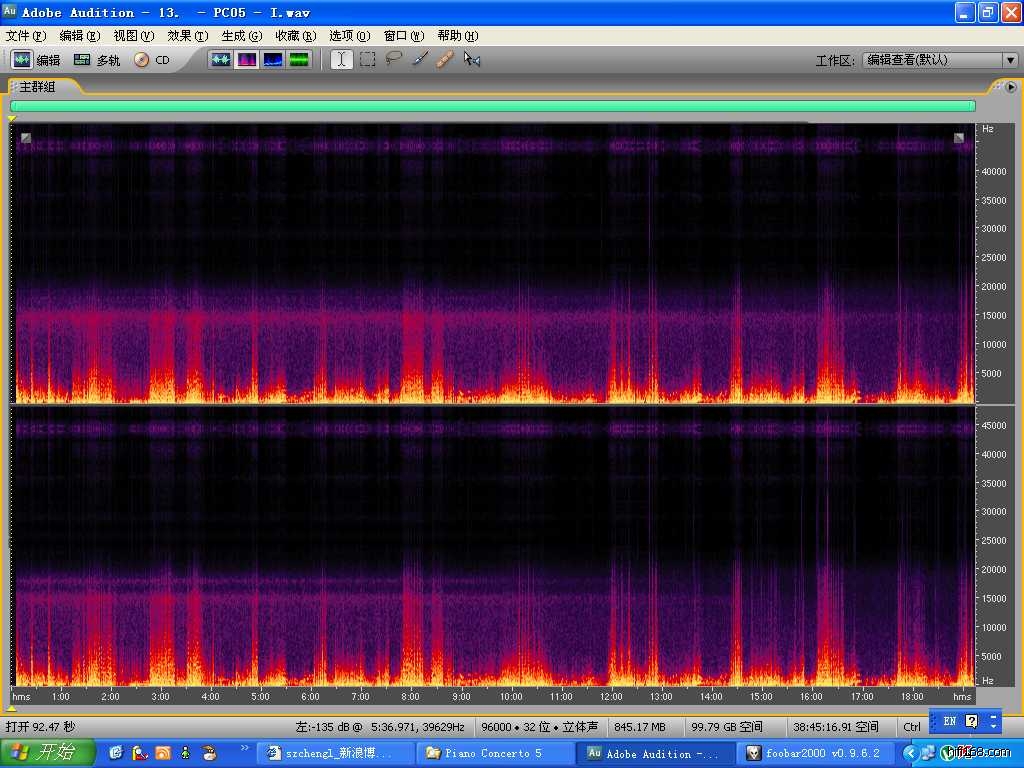Image resolution: width=1024 pixels, height=768 pixels.
Task: Open the 效果 (Effects) menu
Action: (x=187, y=35)
